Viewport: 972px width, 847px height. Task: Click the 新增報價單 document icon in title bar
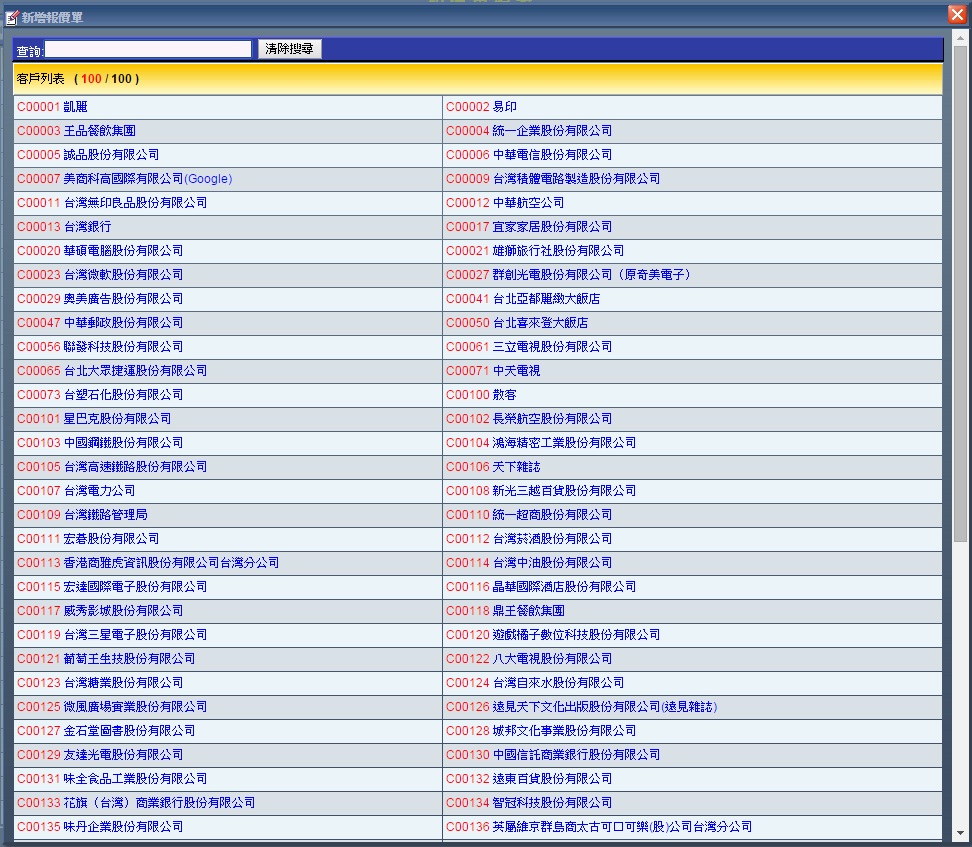[x=12, y=17]
